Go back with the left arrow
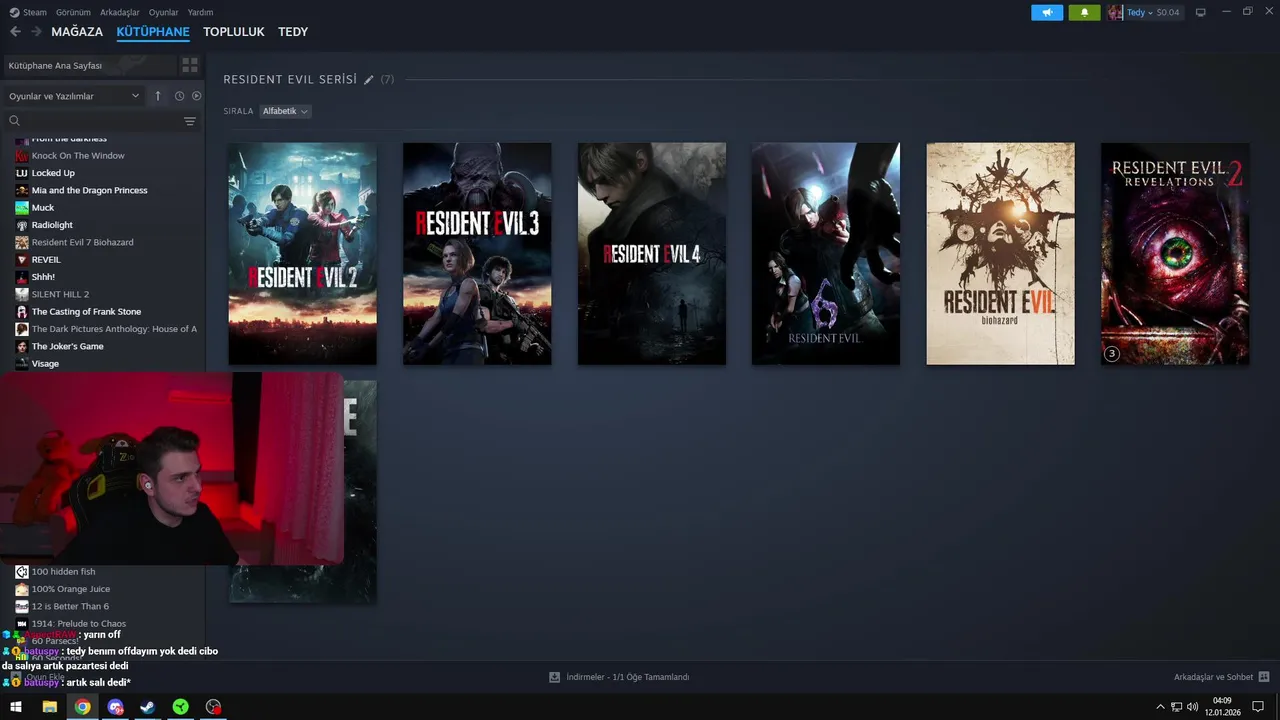The height and width of the screenshot is (720, 1280). pos(15,32)
